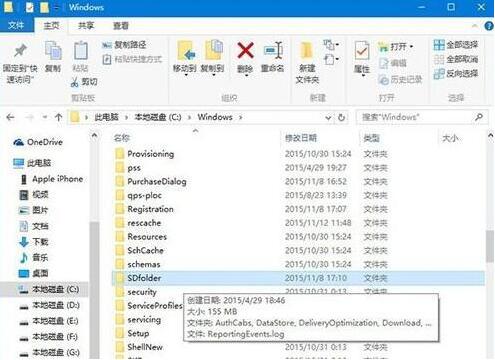Open the View (查看) ribbon tab
Screen dimensions: 495x360
(x=121, y=26)
